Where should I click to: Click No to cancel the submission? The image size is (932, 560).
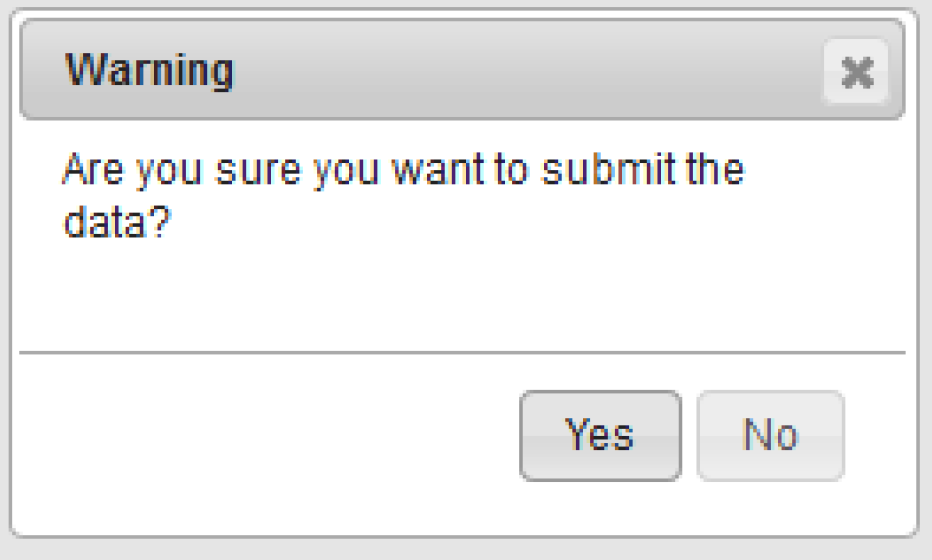coord(770,435)
